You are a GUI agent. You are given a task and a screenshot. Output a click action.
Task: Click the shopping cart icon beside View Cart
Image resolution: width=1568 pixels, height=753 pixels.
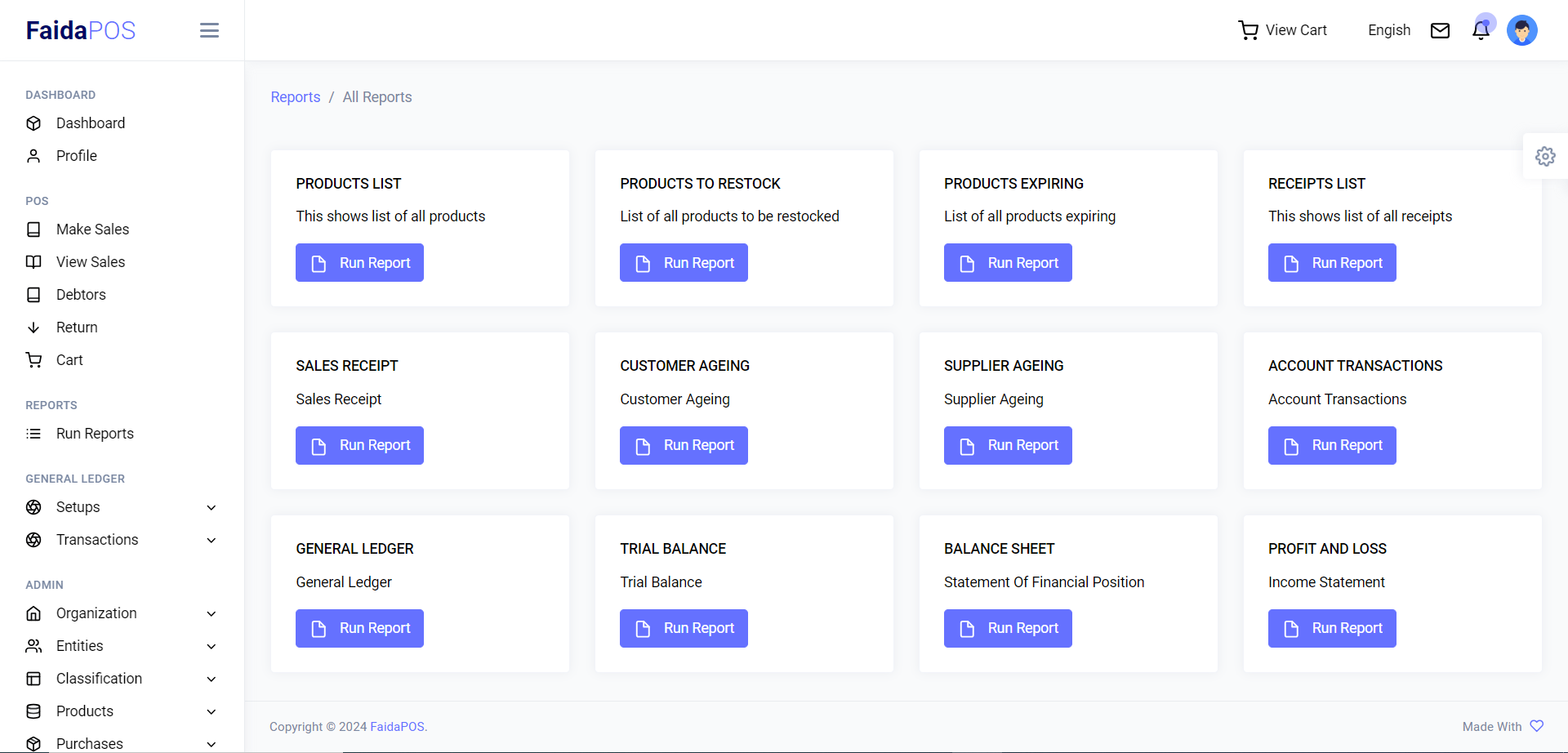[x=1248, y=30]
